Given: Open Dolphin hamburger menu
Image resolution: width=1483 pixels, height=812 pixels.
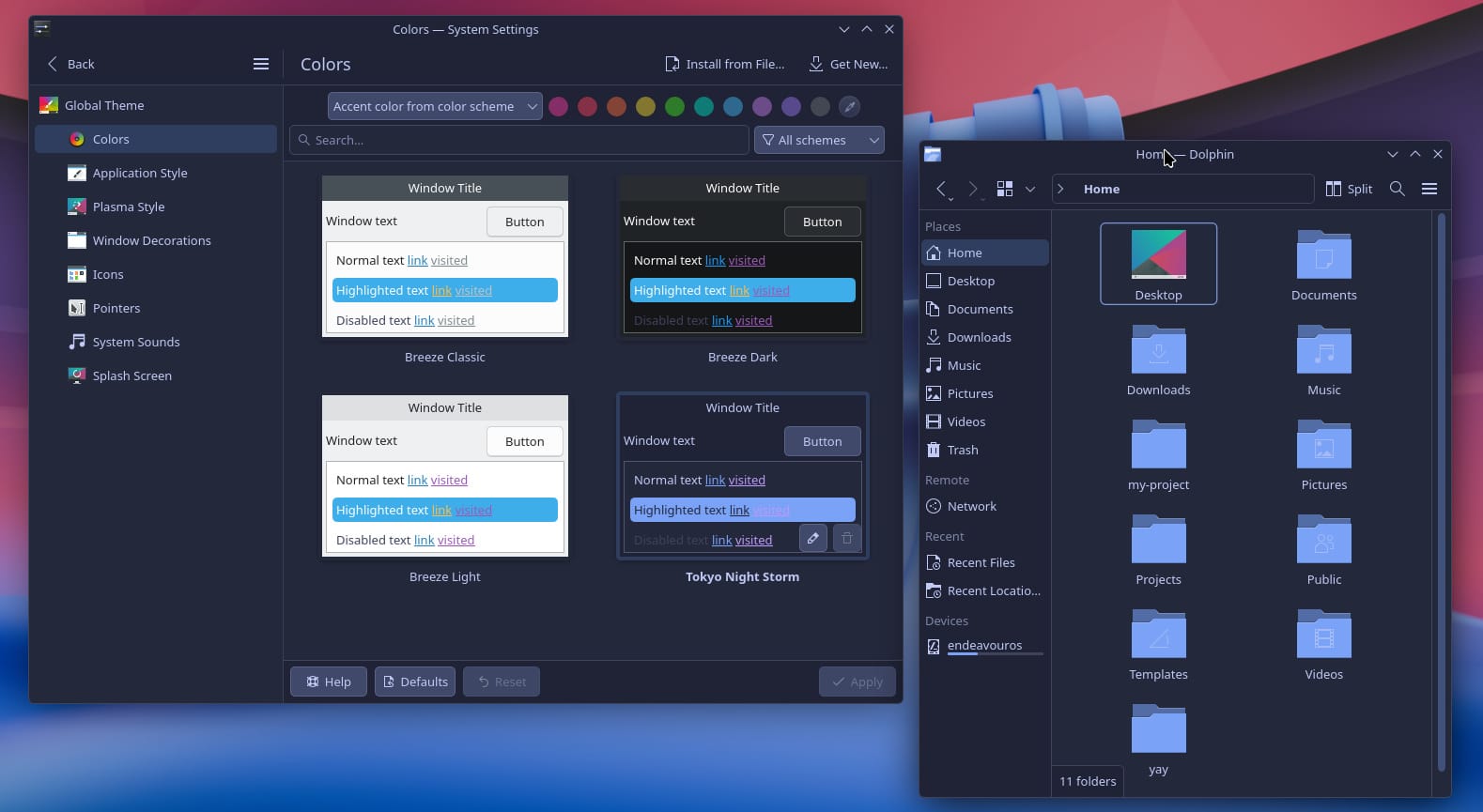Looking at the screenshot, I should [1429, 189].
